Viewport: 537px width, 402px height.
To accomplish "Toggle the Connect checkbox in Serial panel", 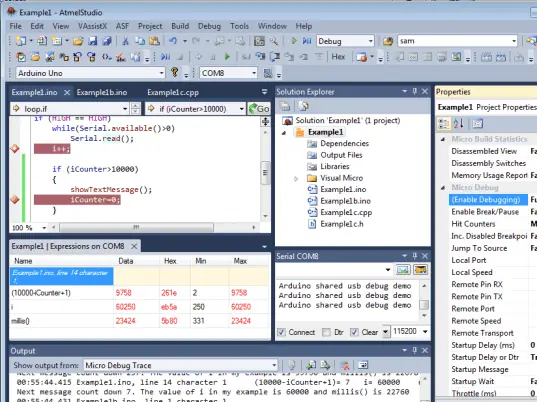I will [x=282, y=332].
